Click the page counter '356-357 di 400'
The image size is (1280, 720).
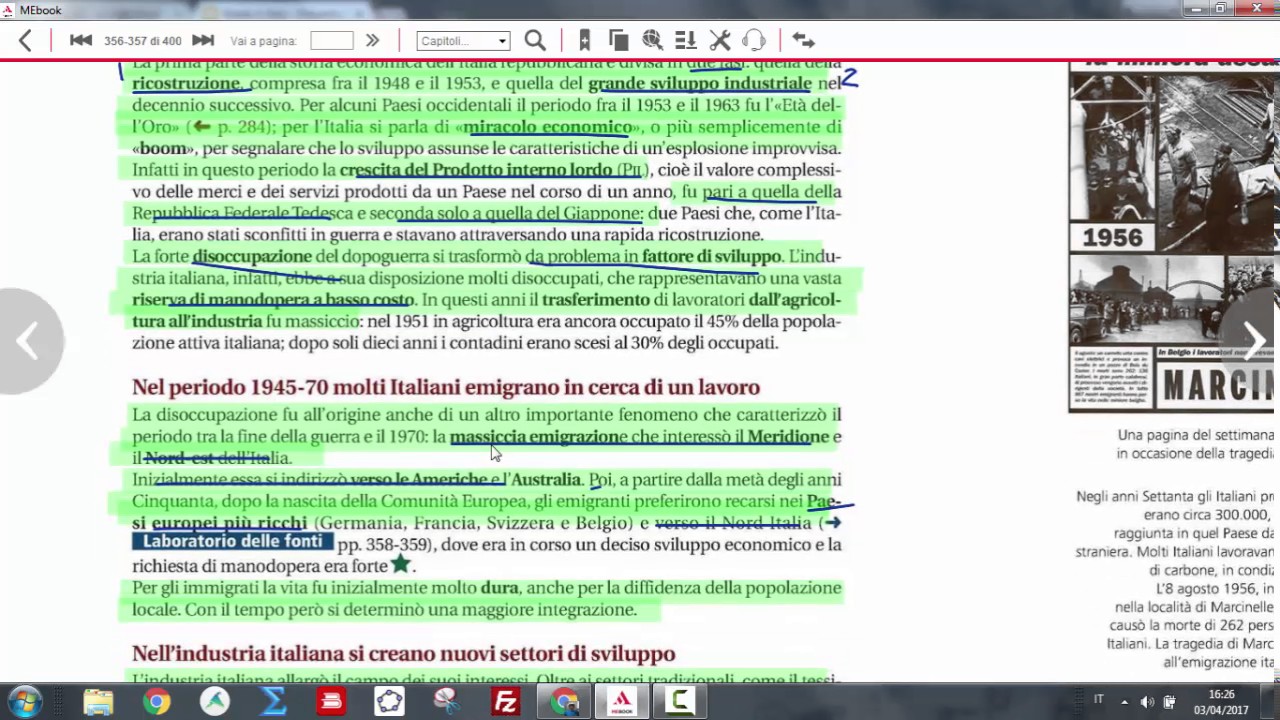[143, 41]
